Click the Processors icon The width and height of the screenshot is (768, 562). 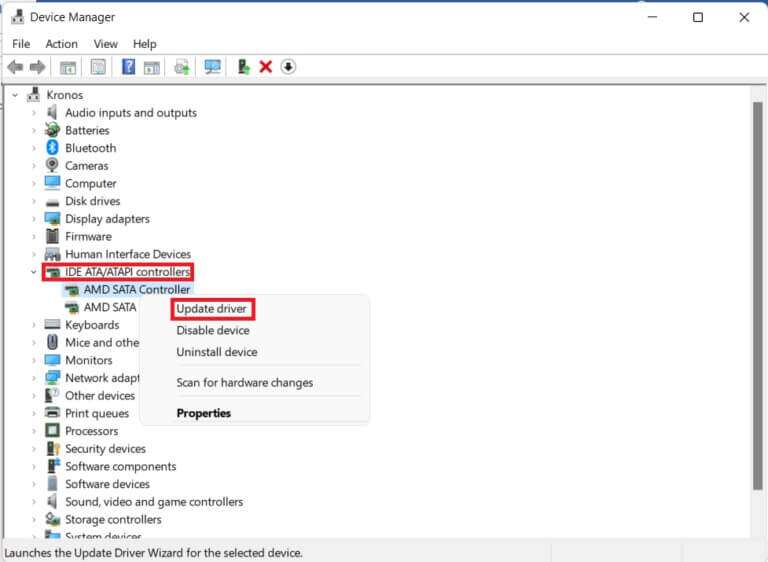[52, 431]
